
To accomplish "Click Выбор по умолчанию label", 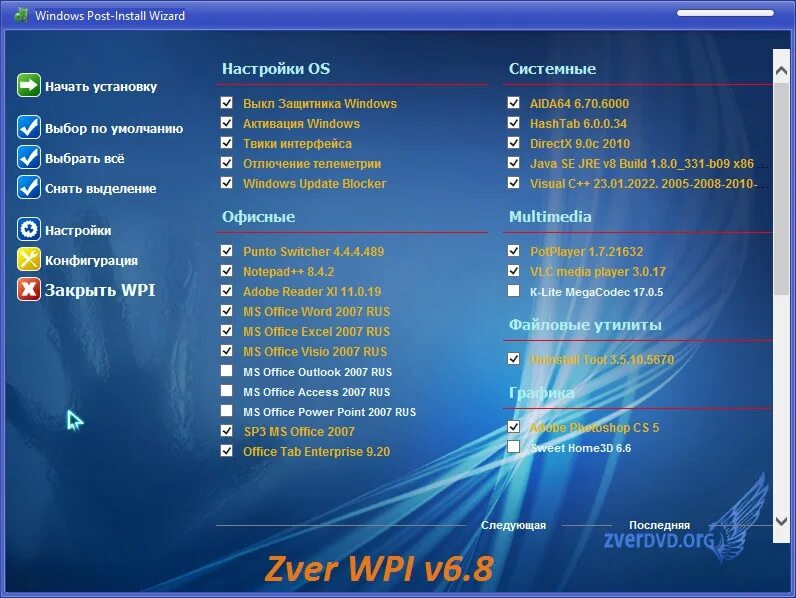I will (x=114, y=128).
